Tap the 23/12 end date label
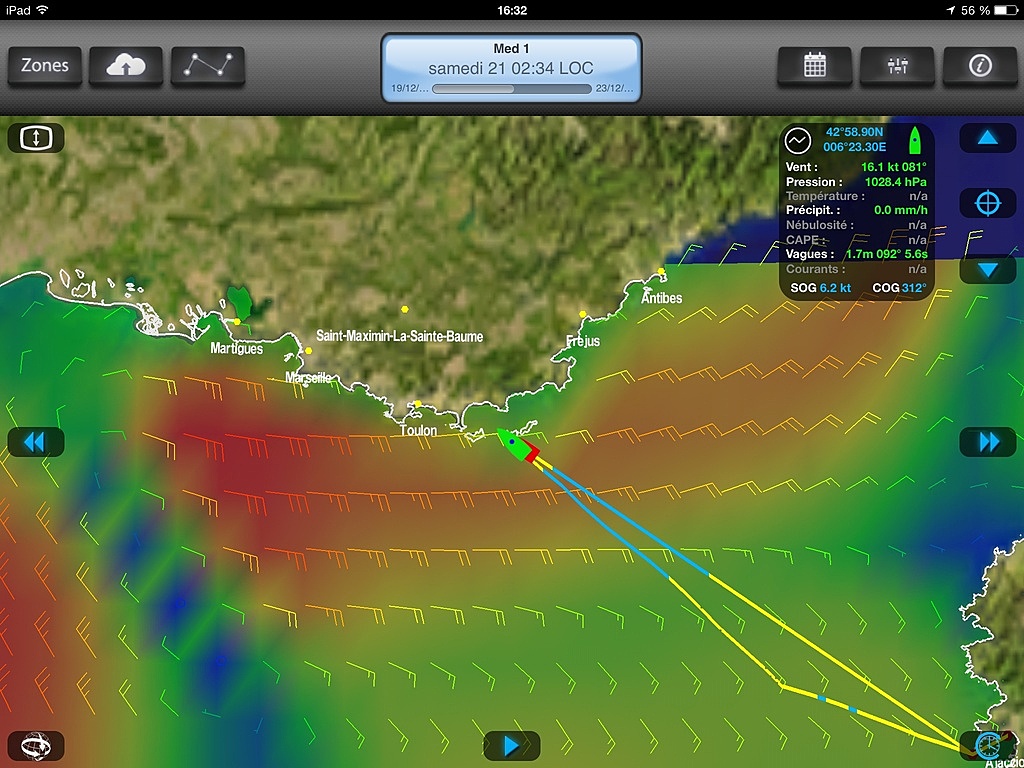Screen dimensions: 1024x768 click(x=614, y=89)
